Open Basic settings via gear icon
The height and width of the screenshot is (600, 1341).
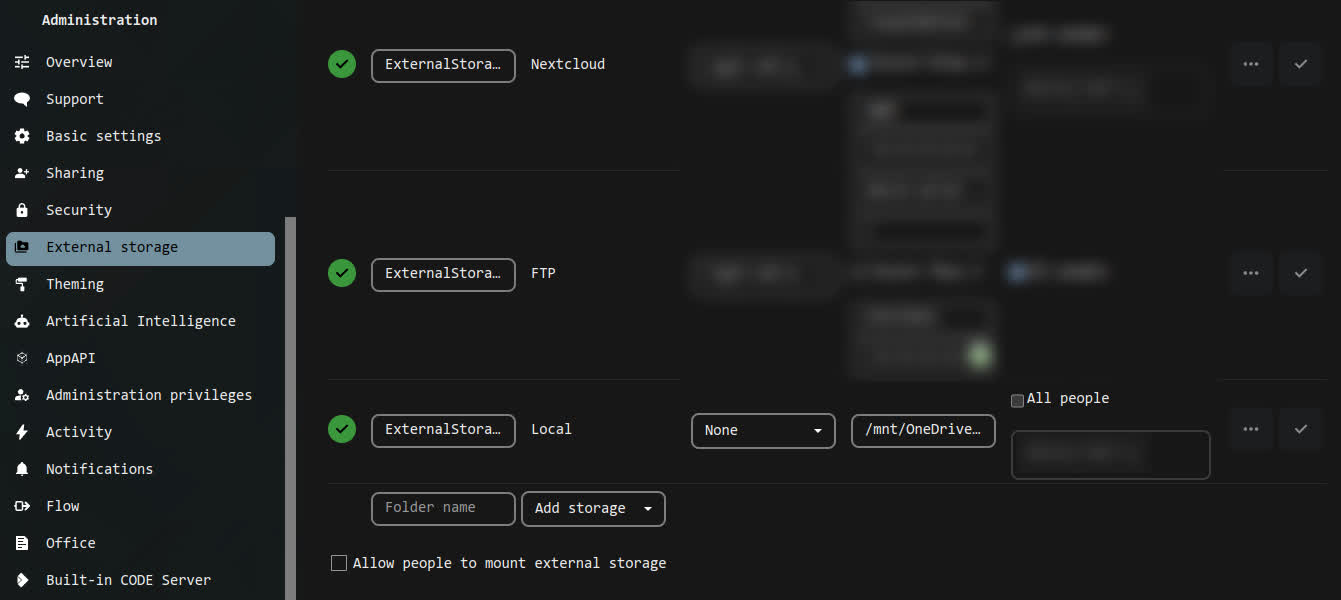click(22, 135)
